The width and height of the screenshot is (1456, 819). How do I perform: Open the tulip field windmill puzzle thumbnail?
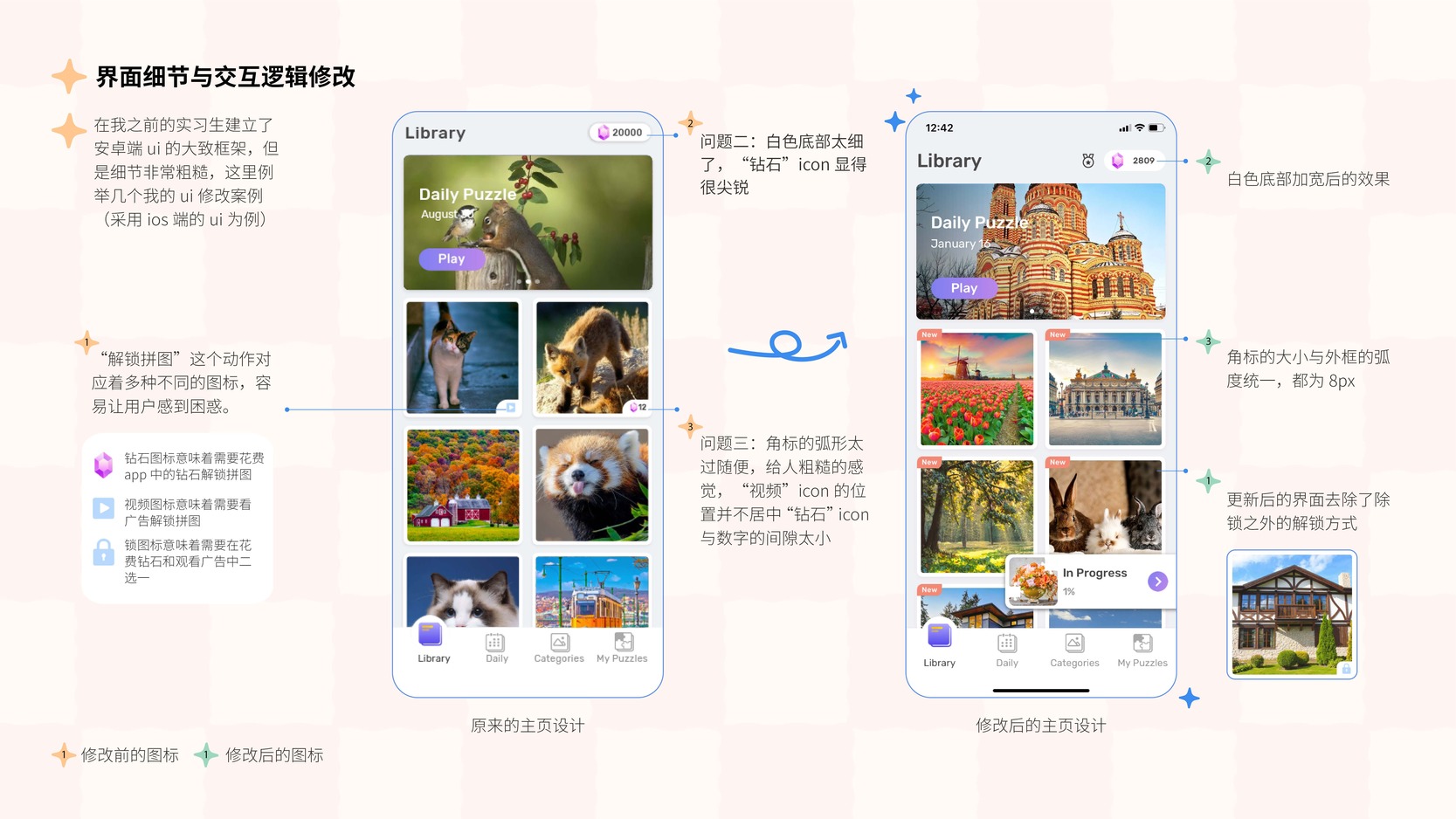tap(976, 389)
